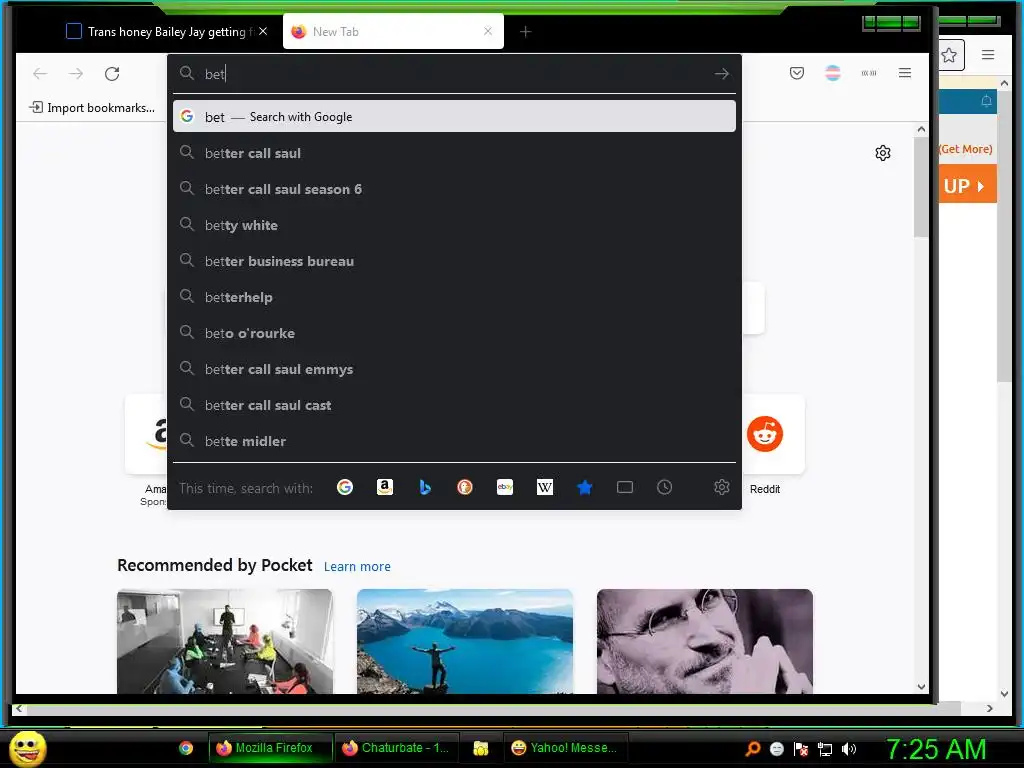1024x768 pixels.
Task: Click the smiley start button on taskbar
Action: click(x=27, y=748)
